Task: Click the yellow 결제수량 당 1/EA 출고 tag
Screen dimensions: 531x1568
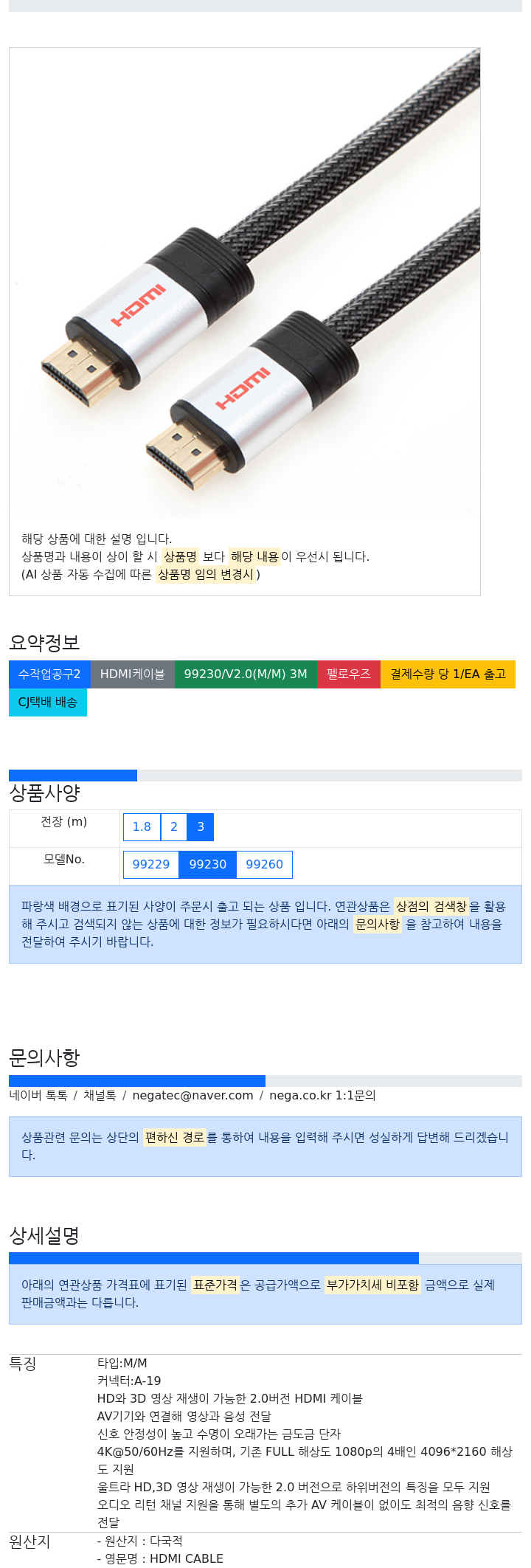Action: (448, 674)
